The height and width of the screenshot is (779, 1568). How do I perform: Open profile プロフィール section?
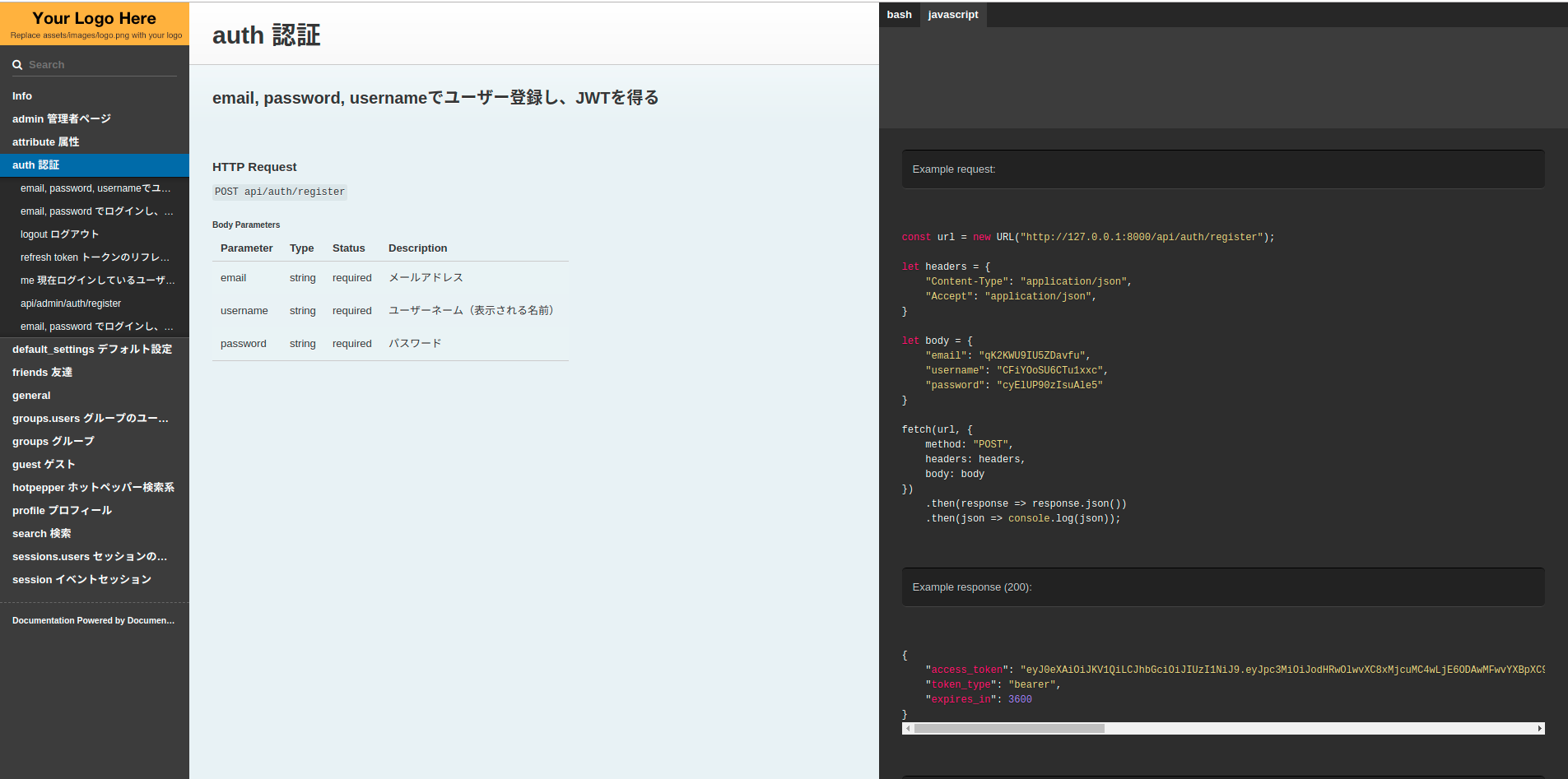[62, 511]
